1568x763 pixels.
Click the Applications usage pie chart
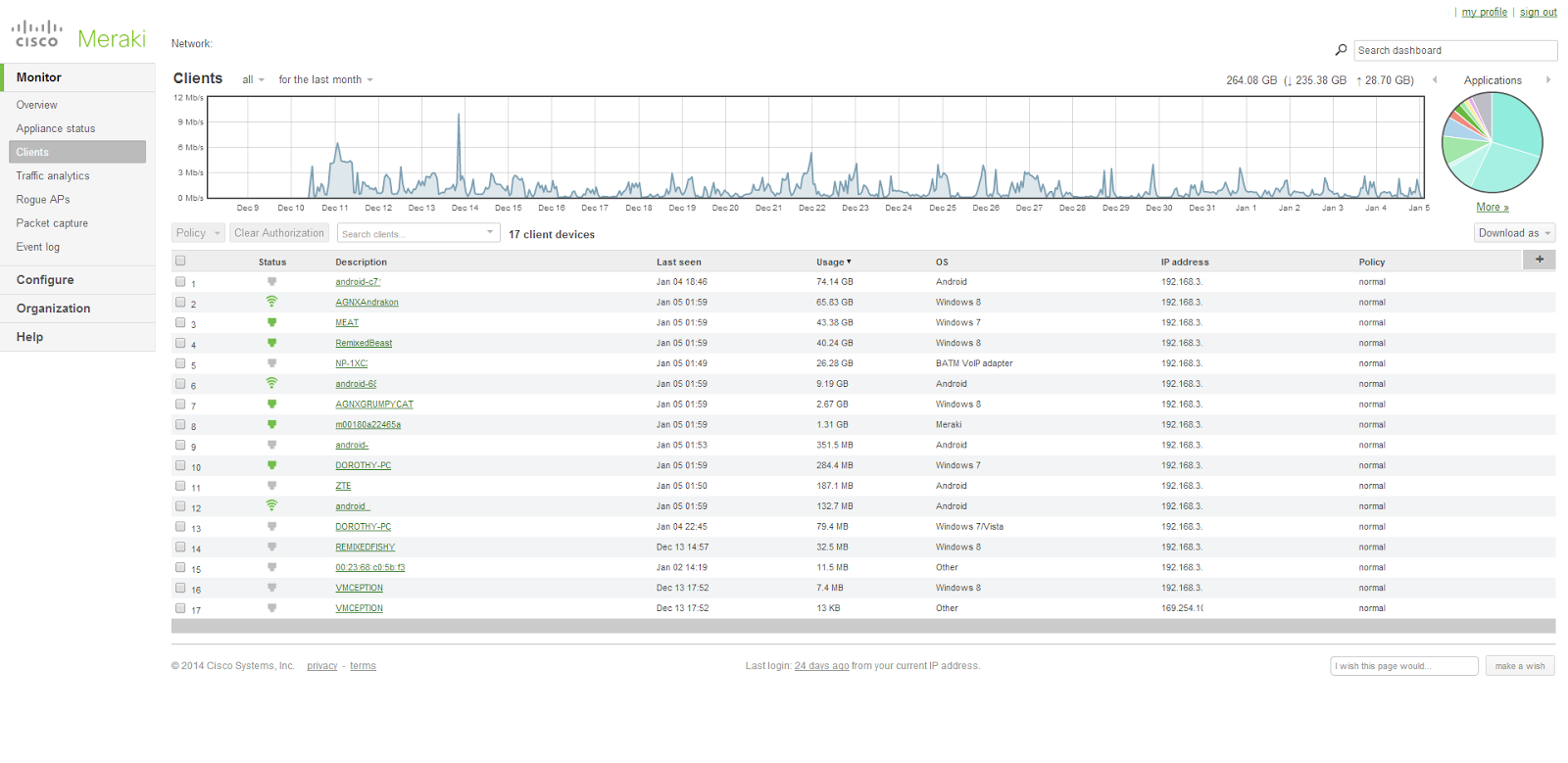pyautogui.click(x=1492, y=142)
